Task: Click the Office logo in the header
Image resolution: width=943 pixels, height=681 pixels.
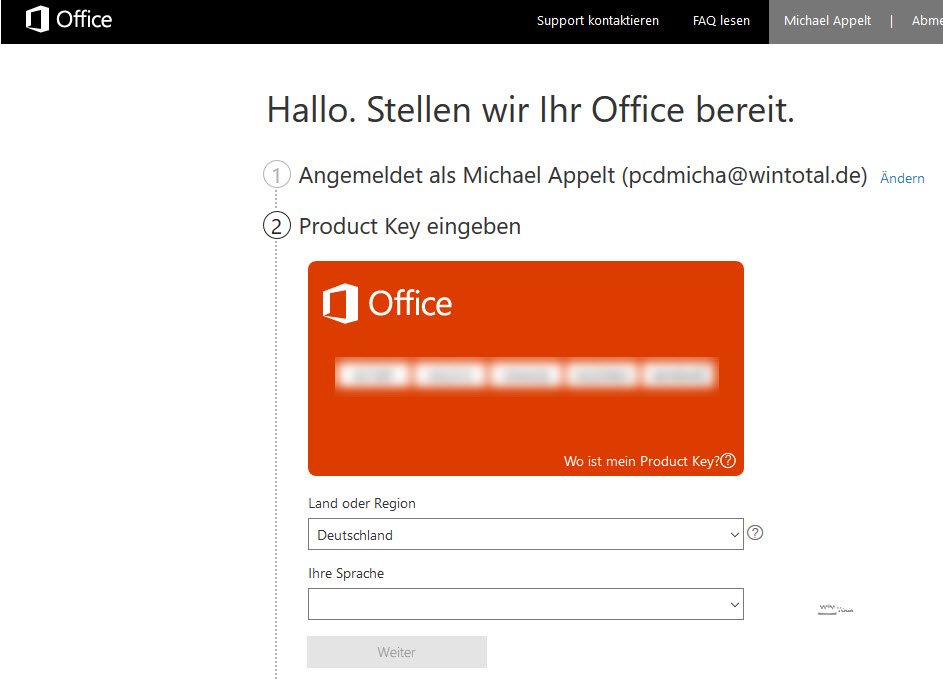Action: click(x=68, y=20)
